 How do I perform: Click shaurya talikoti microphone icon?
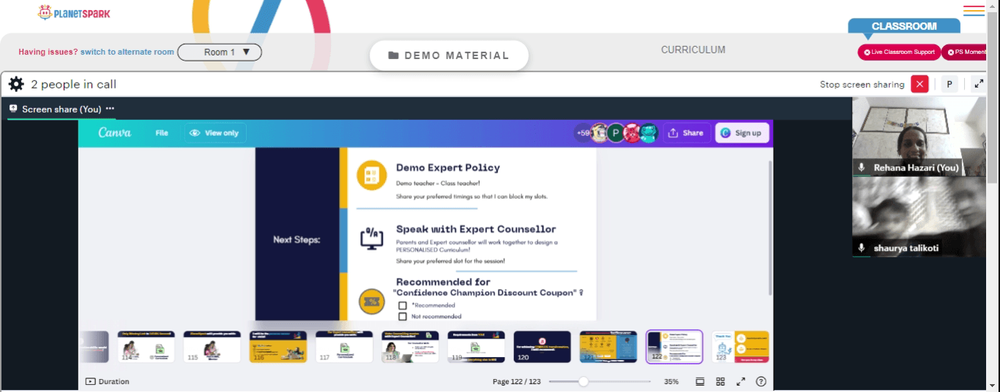pos(862,248)
